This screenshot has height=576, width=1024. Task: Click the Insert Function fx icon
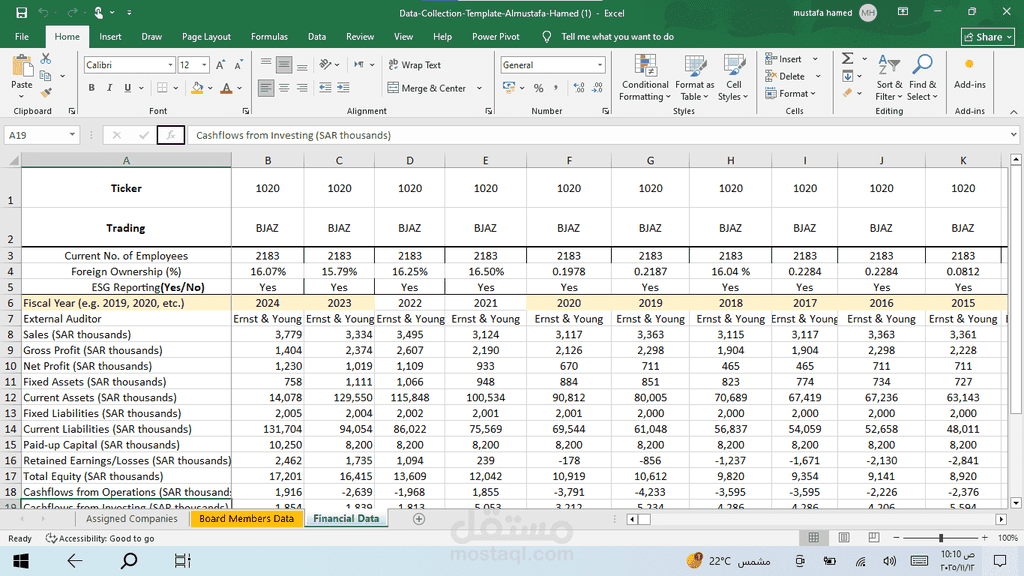[x=171, y=135]
